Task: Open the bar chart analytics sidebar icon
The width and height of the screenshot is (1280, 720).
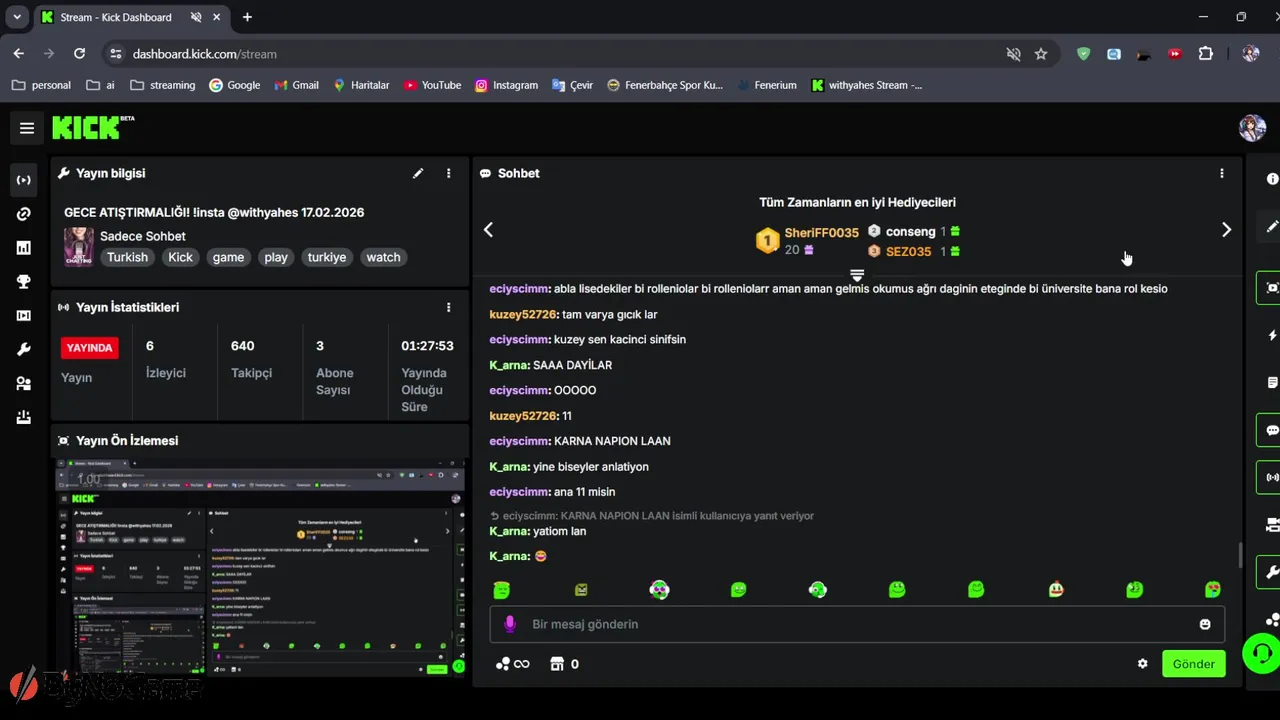Action: click(x=24, y=248)
